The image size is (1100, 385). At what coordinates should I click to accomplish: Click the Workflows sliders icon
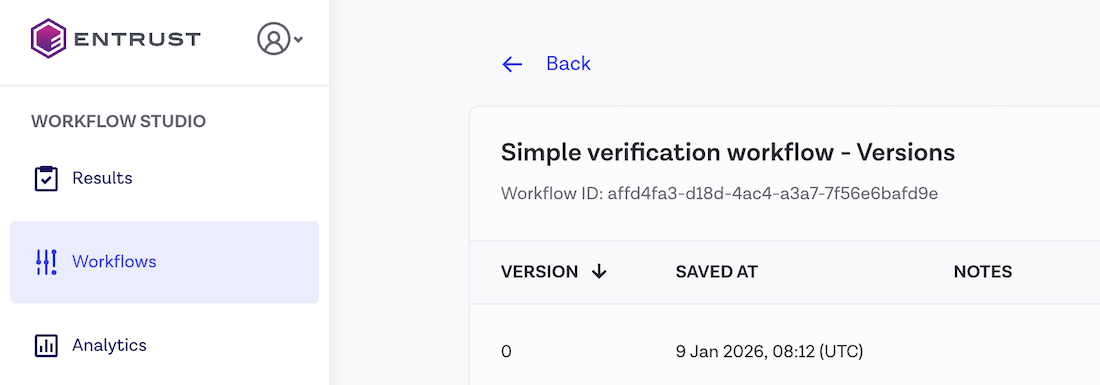pos(46,262)
